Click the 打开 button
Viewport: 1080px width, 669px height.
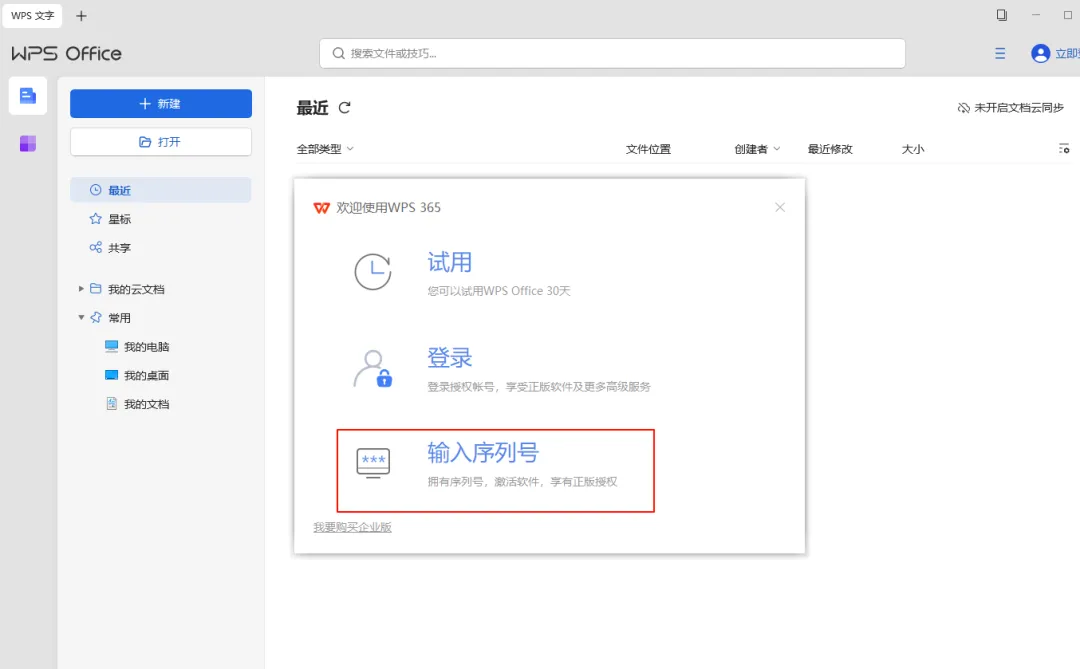tap(160, 142)
